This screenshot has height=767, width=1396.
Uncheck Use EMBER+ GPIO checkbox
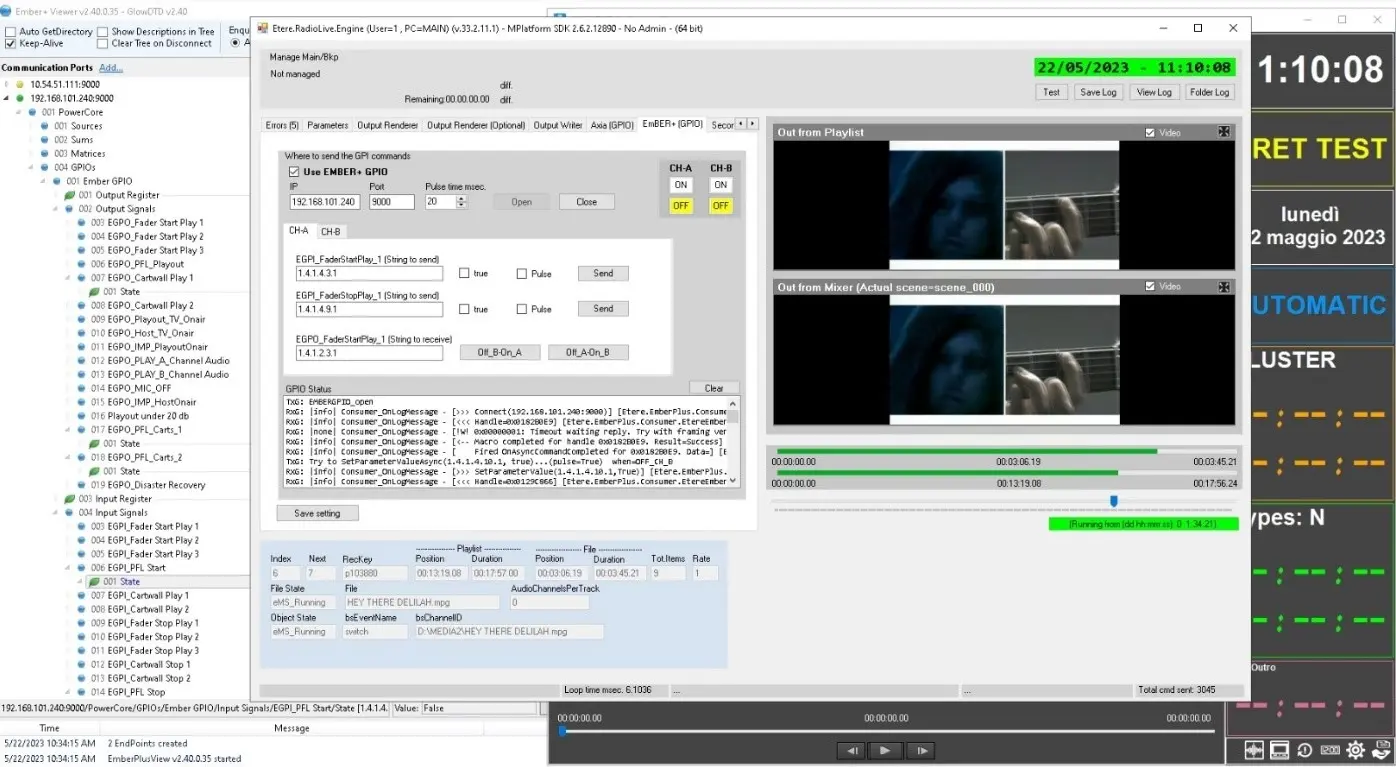[x=294, y=172]
